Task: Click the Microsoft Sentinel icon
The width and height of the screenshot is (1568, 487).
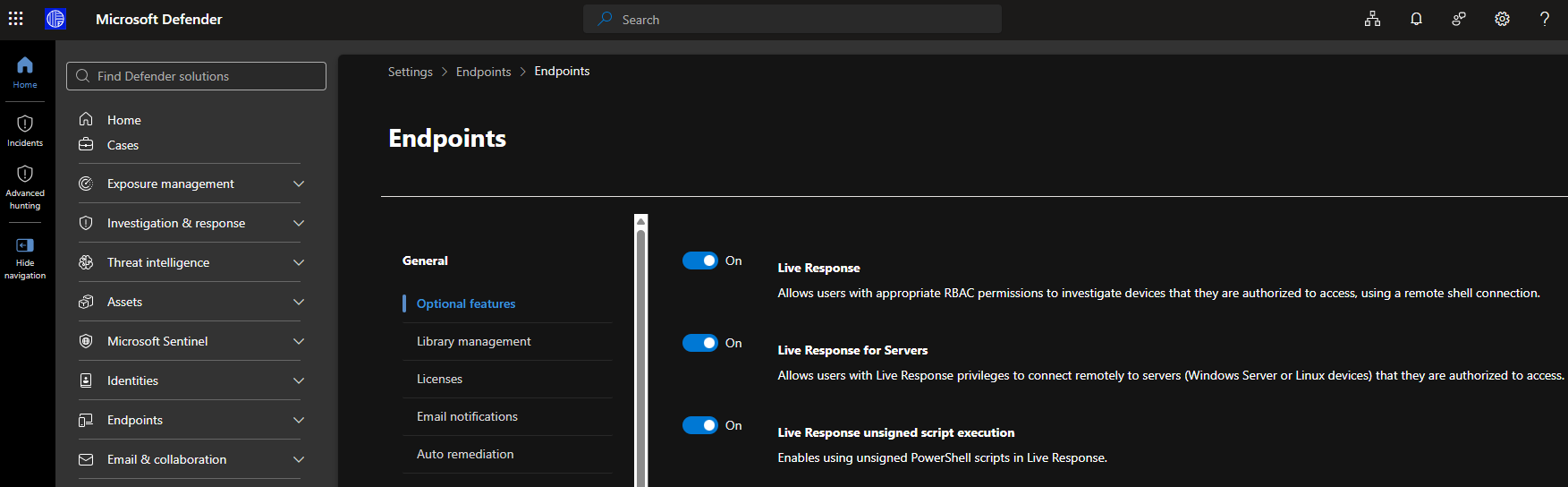Action: [x=86, y=341]
